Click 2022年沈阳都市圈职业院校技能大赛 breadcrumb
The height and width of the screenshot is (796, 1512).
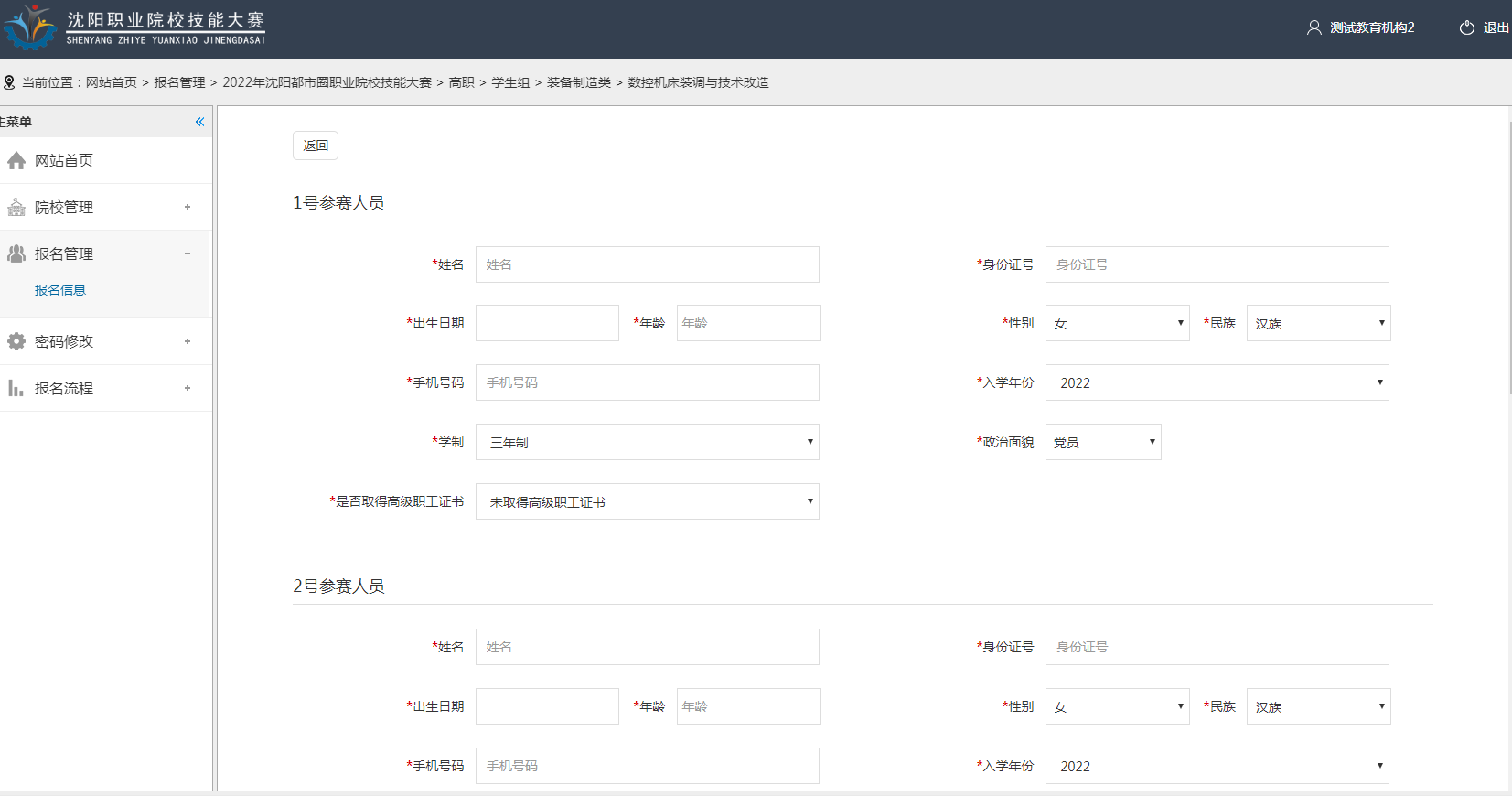(327, 82)
